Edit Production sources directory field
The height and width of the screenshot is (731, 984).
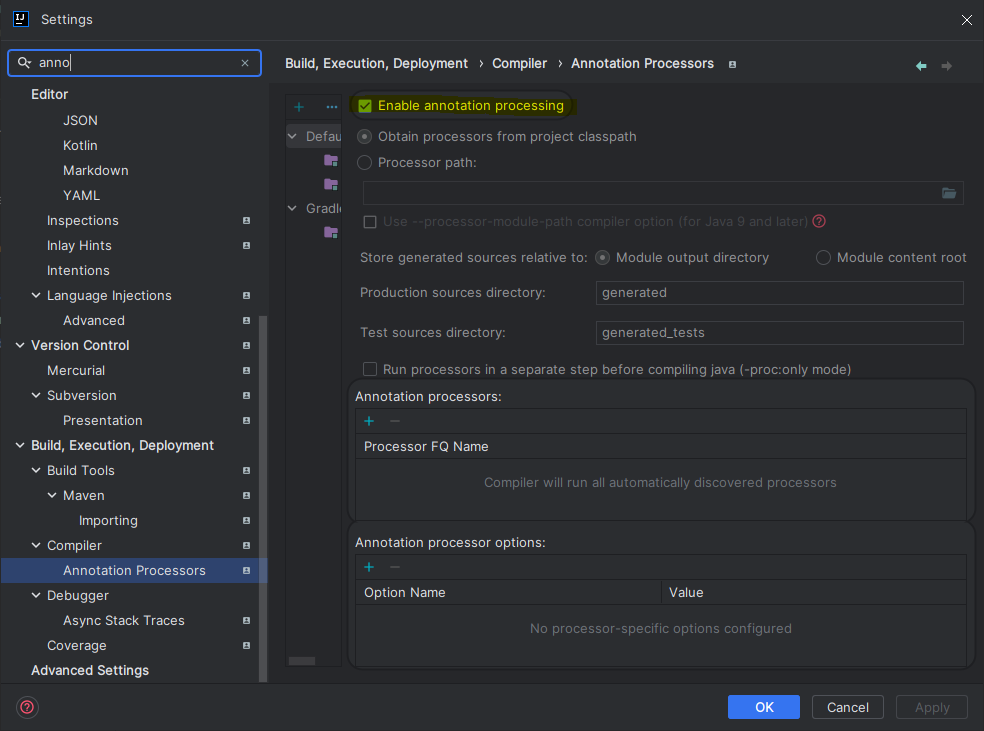click(x=779, y=292)
